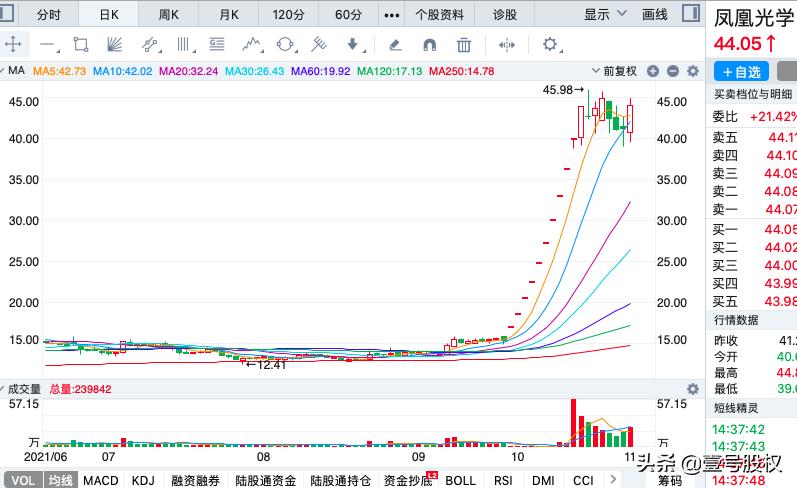Click the magnet snap icon
Viewport: 797px width, 488px height.
coord(429,44)
